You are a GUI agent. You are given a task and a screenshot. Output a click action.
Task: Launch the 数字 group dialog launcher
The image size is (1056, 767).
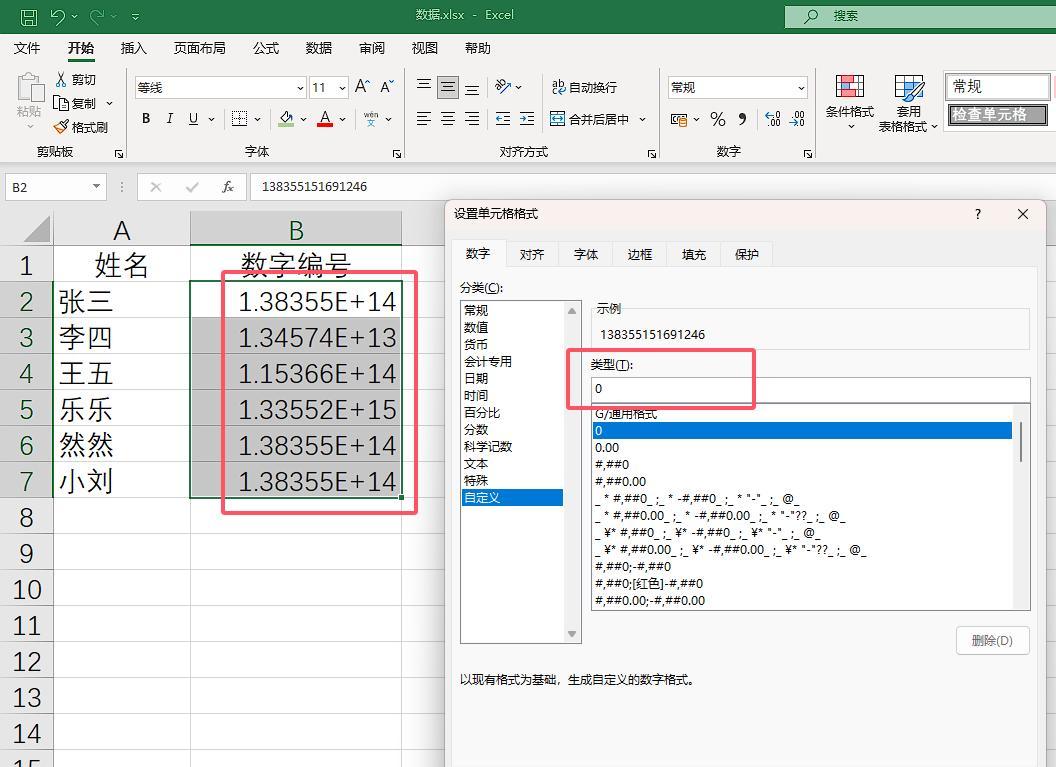click(807, 154)
